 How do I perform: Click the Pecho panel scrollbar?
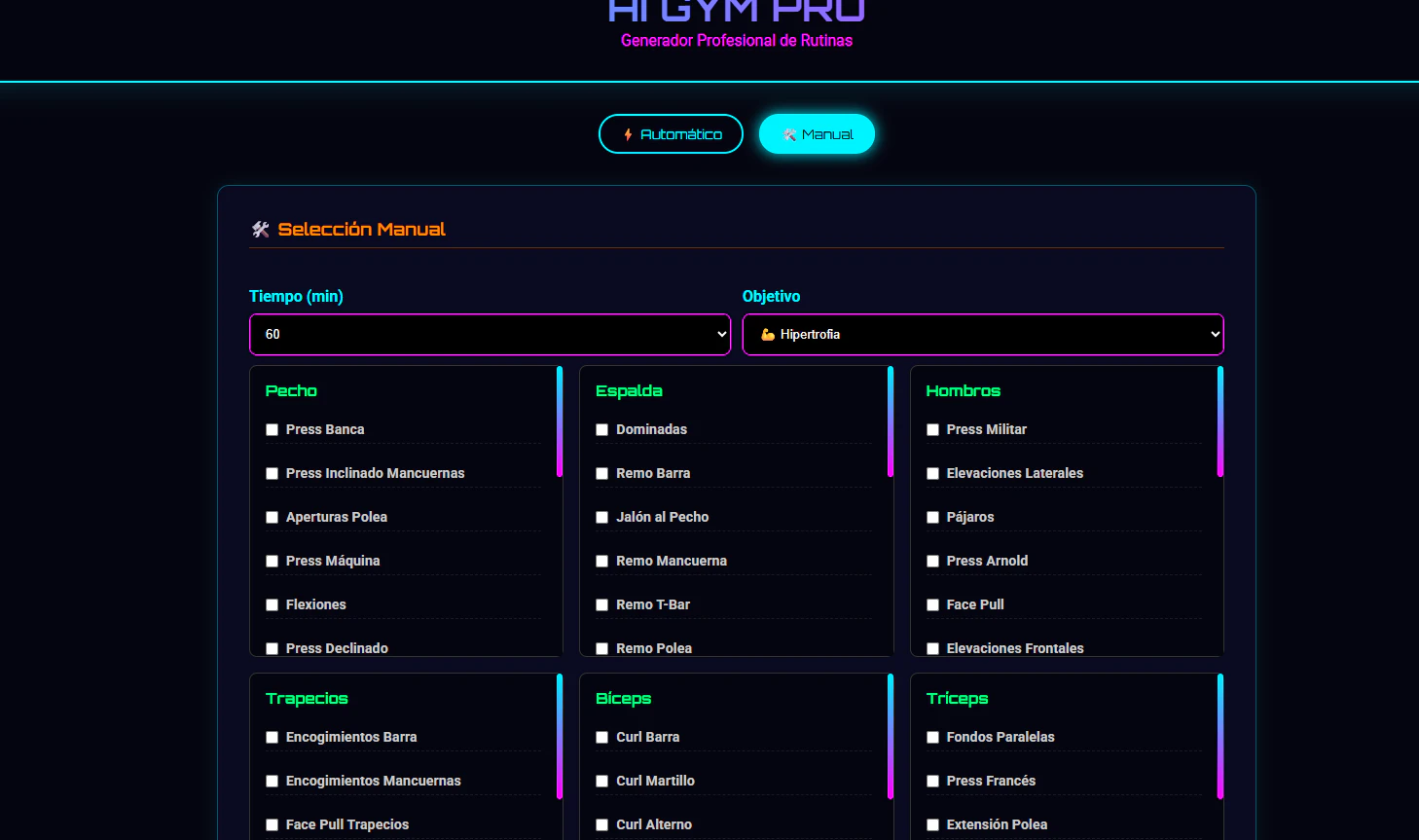tap(560, 421)
